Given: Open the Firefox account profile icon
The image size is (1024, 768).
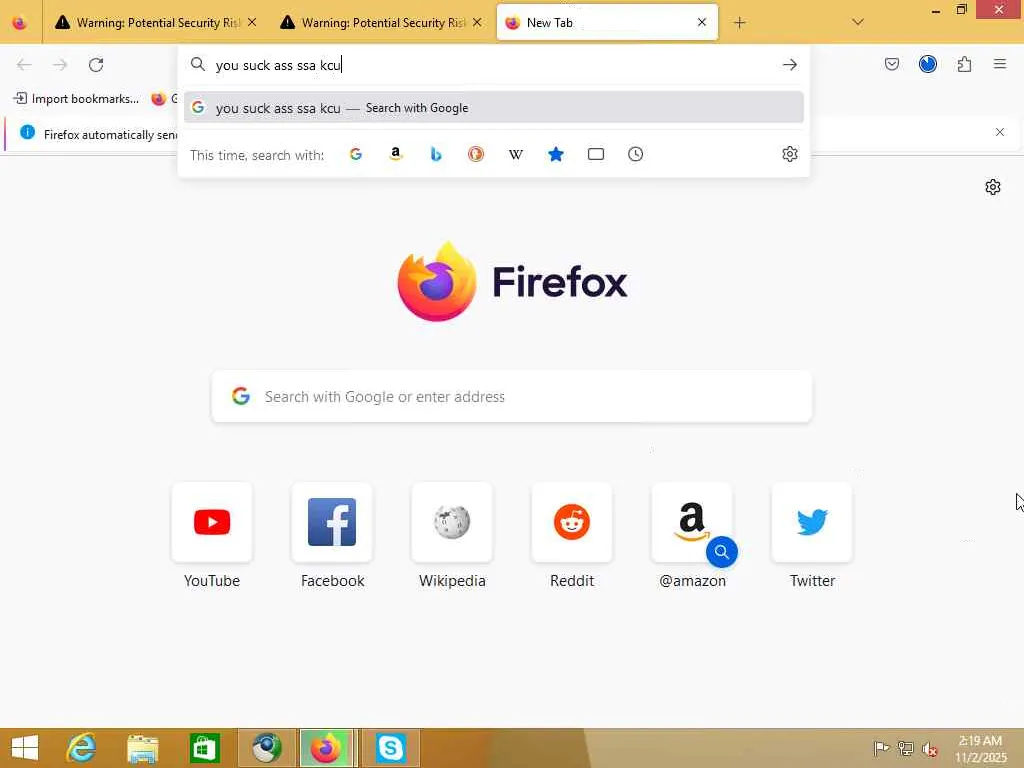Looking at the screenshot, I should [x=927, y=64].
